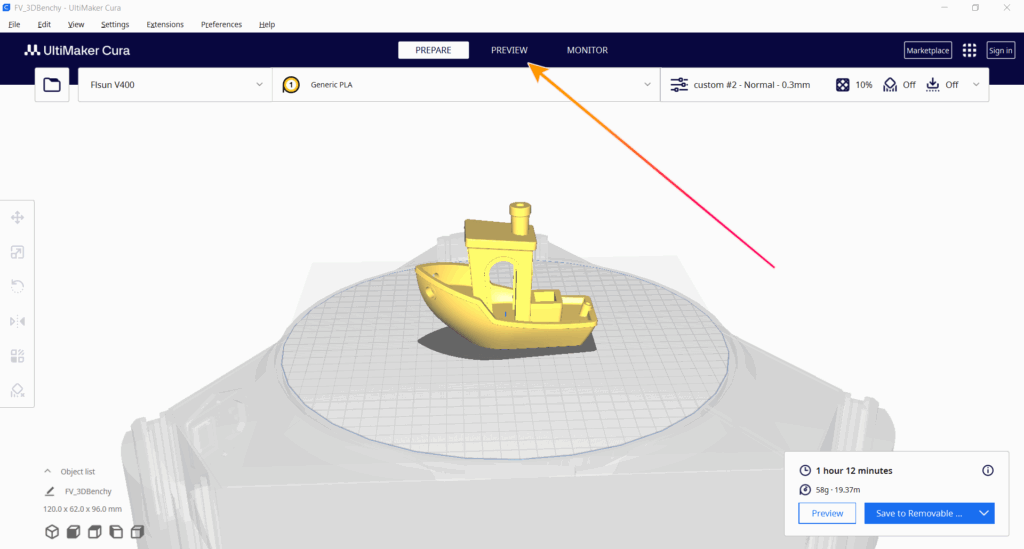Click the material spool usage icon
This screenshot has height=549, width=1024.
tap(805, 490)
